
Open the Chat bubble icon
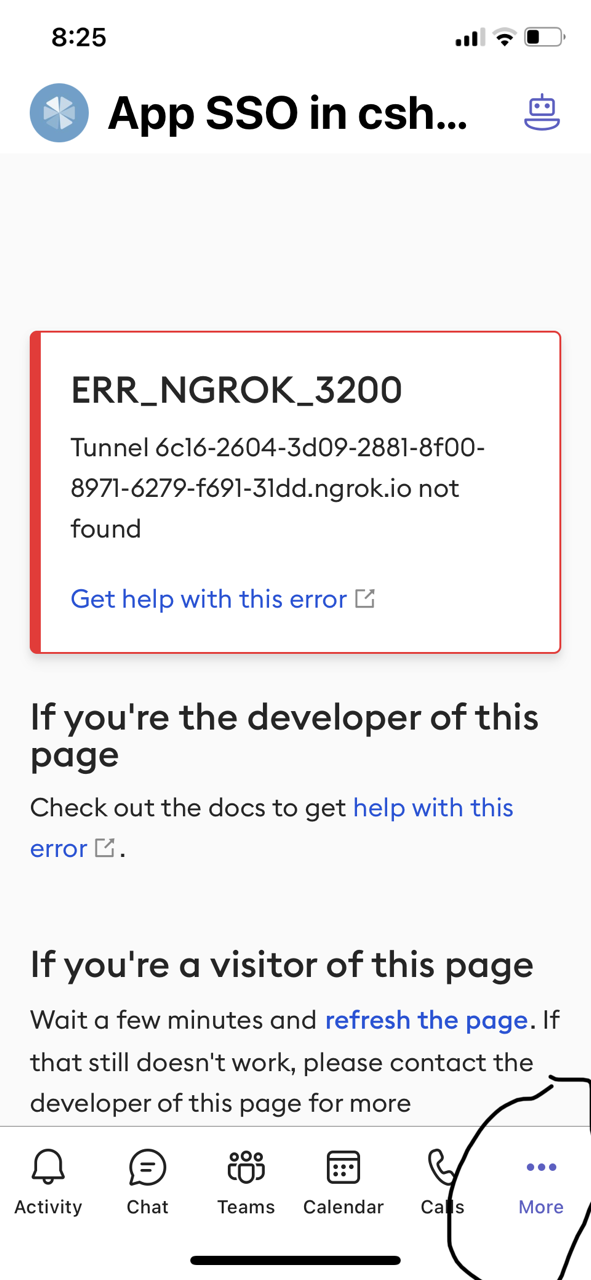147,1165
